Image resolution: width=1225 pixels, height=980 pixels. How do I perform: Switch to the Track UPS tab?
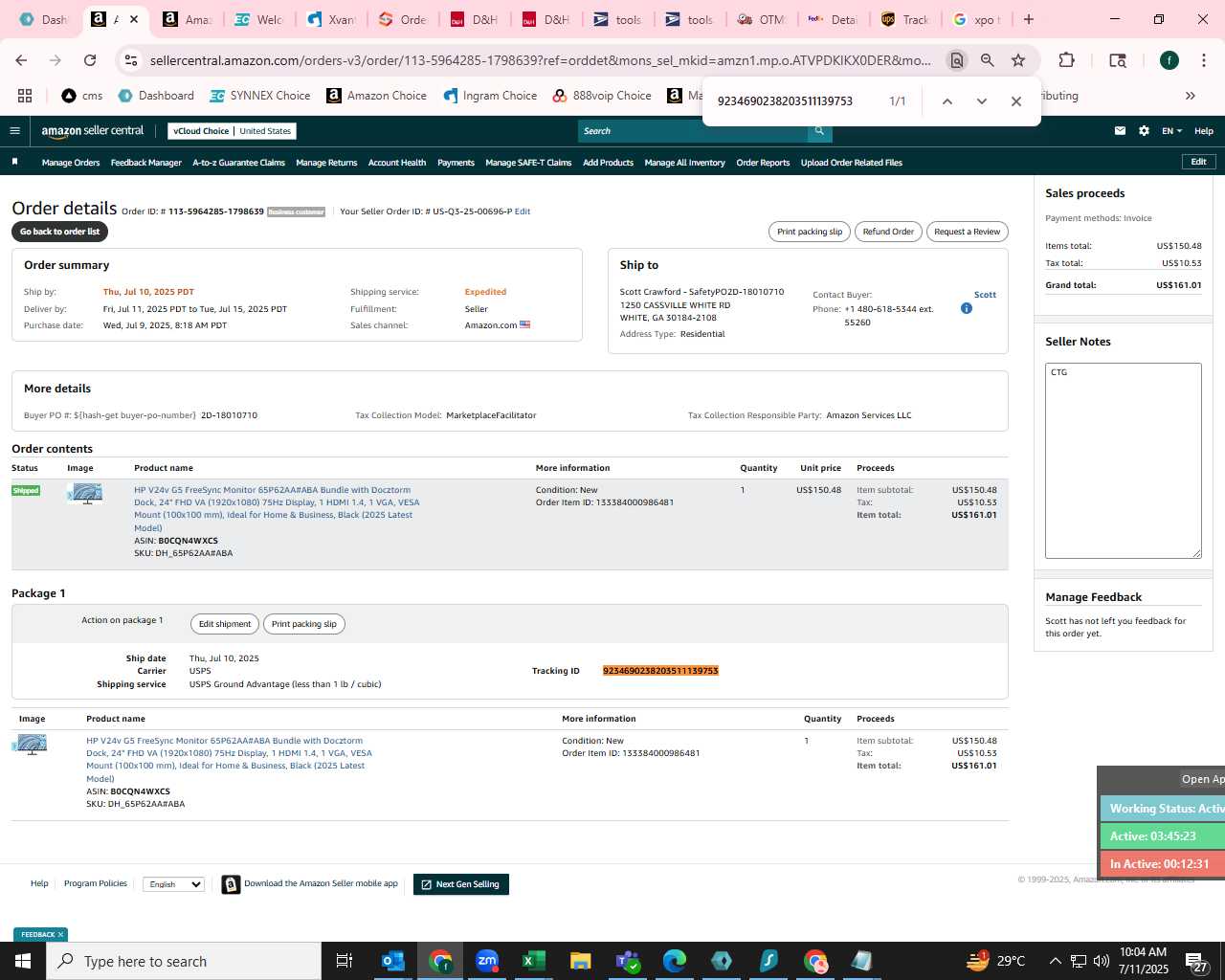(x=904, y=19)
